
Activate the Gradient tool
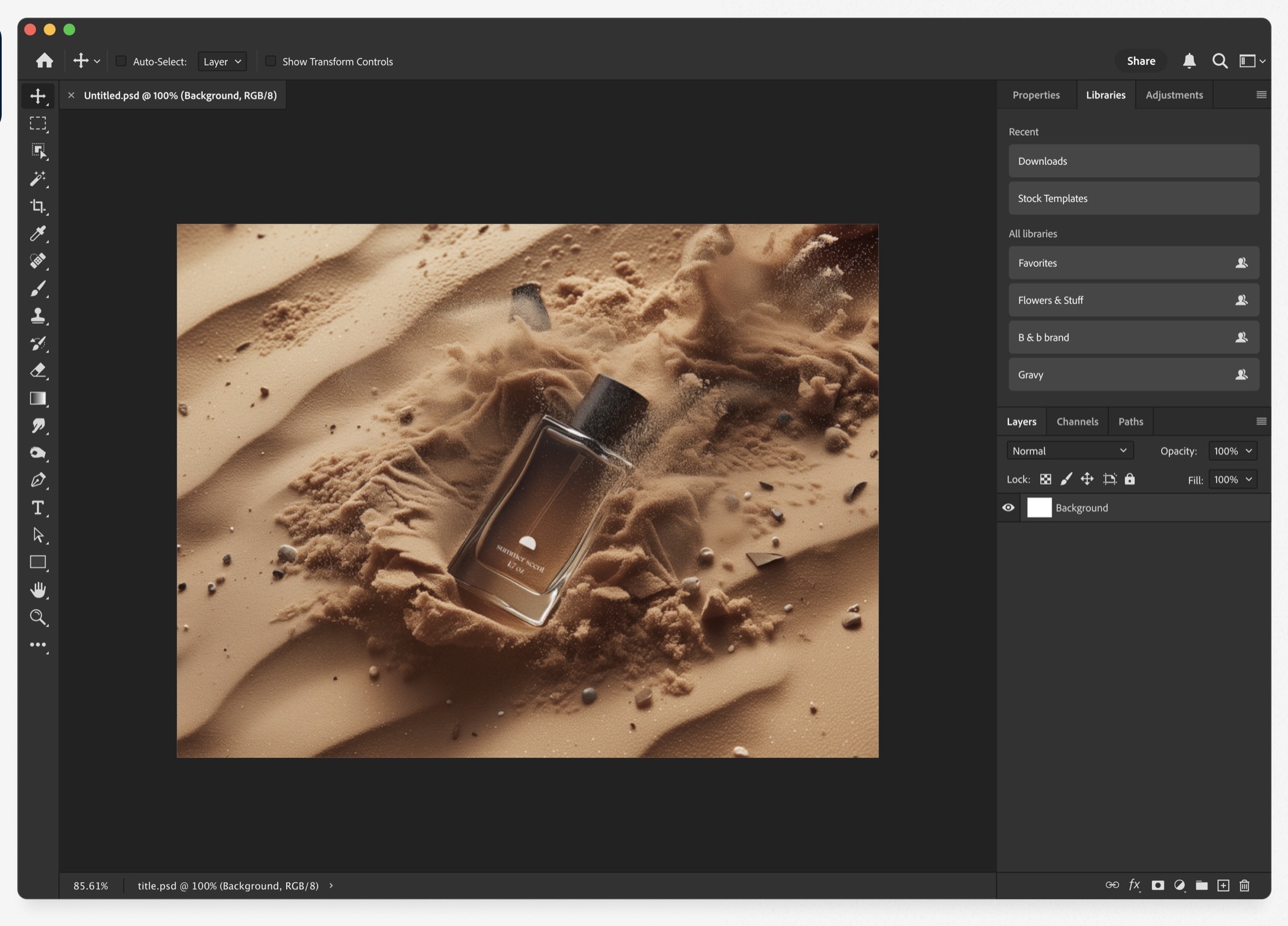pyautogui.click(x=38, y=398)
